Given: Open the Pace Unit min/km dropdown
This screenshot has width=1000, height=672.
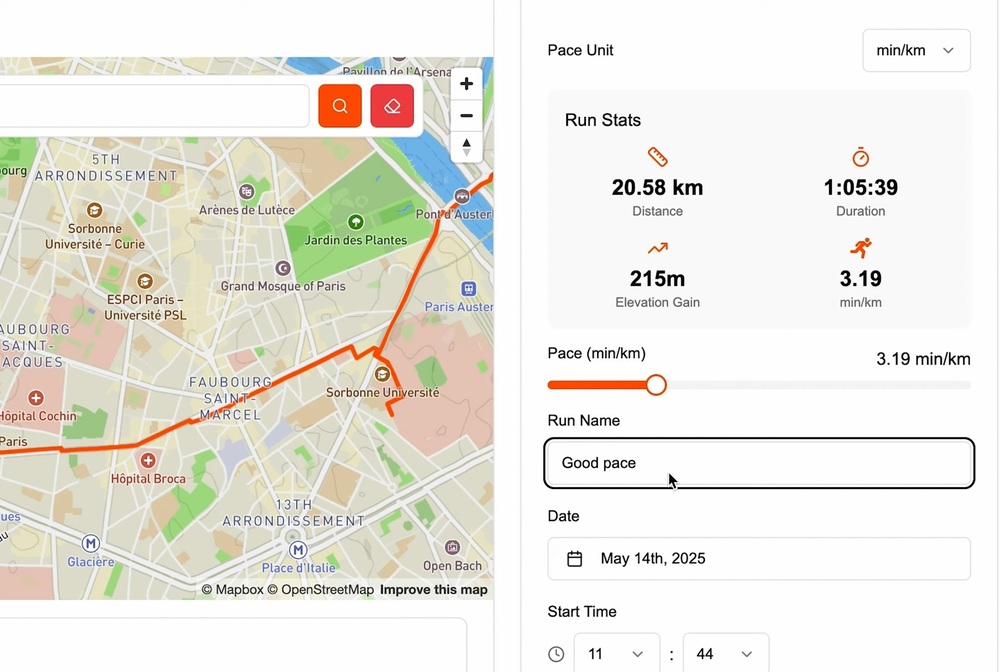Looking at the screenshot, I should (916, 50).
